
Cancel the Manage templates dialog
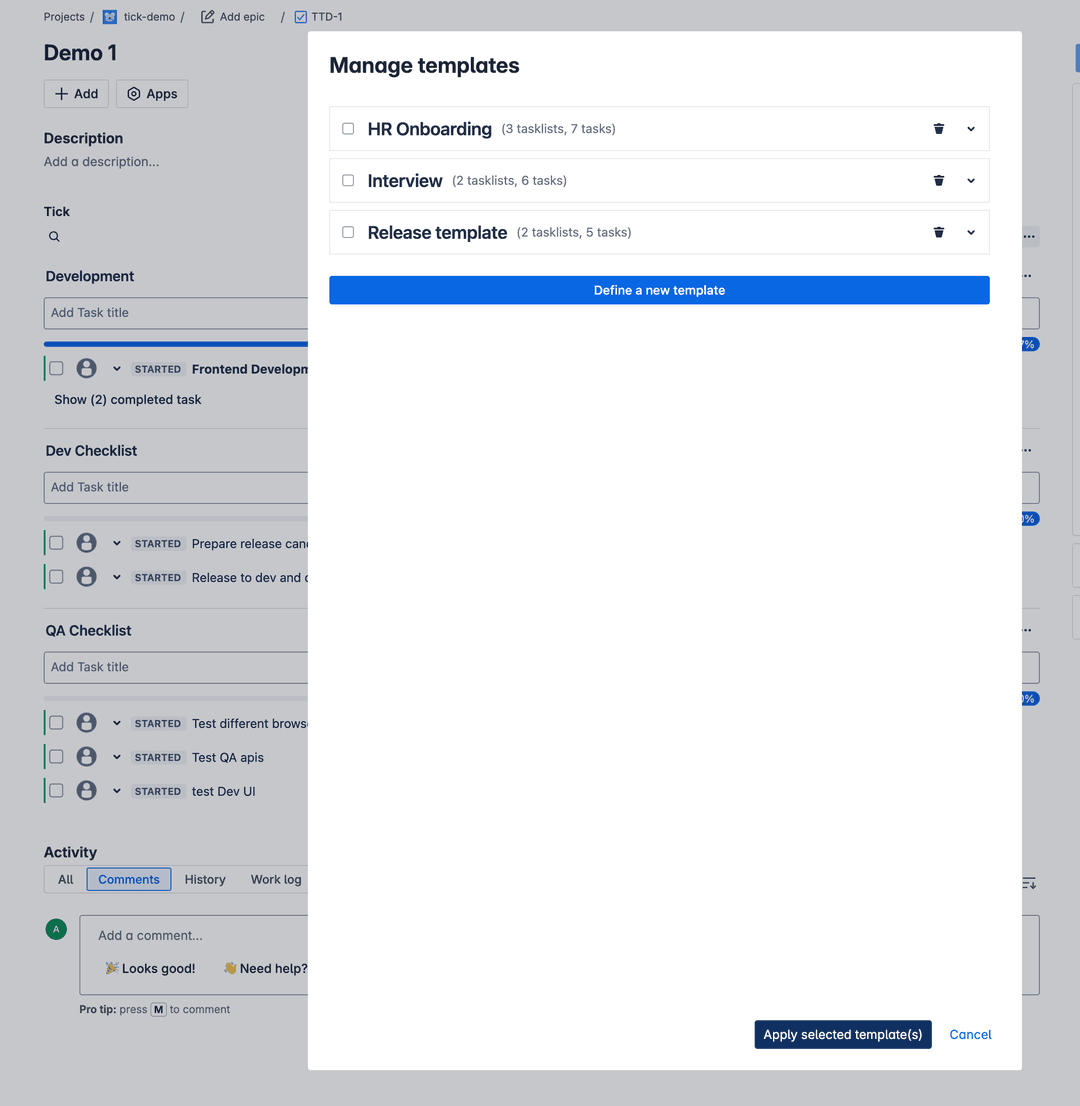click(x=970, y=1035)
